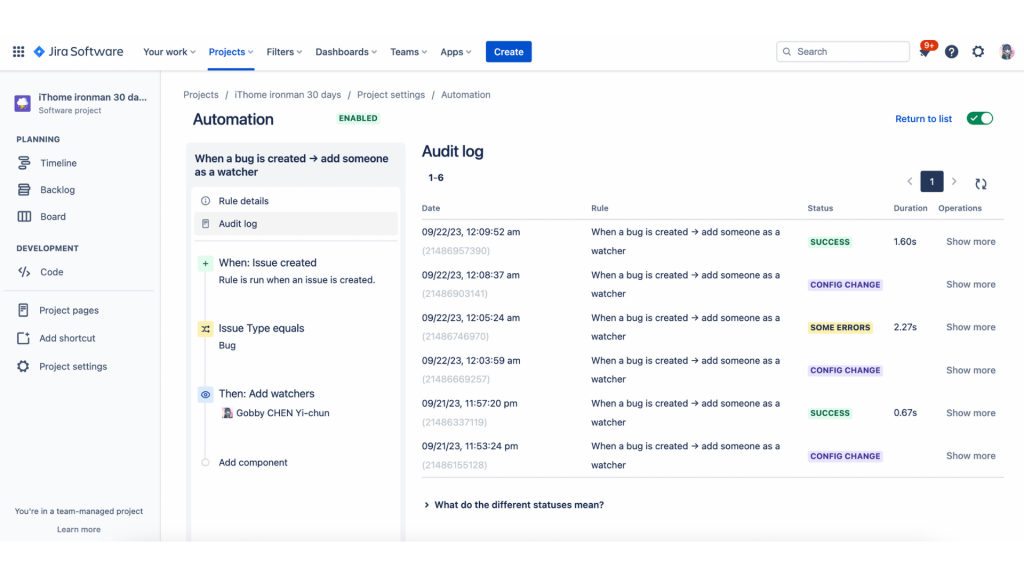Viewport: 1024px width, 576px height.
Task: Click Add component in the rule
Action: point(253,462)
